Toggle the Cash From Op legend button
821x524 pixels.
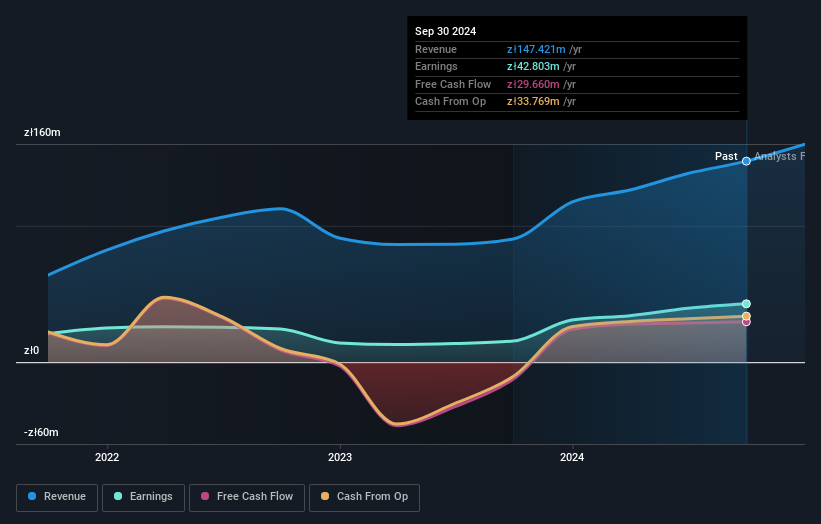point(364,497)
